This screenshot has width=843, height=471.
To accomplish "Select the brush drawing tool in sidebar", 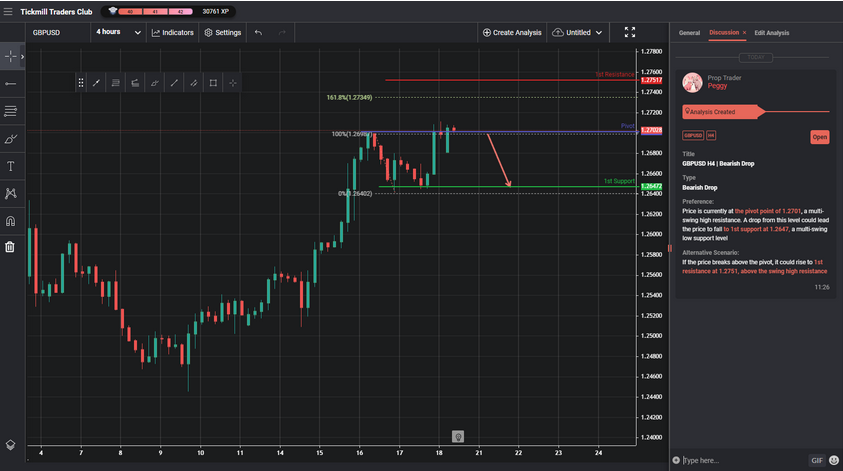I will (x=10, y=139).
